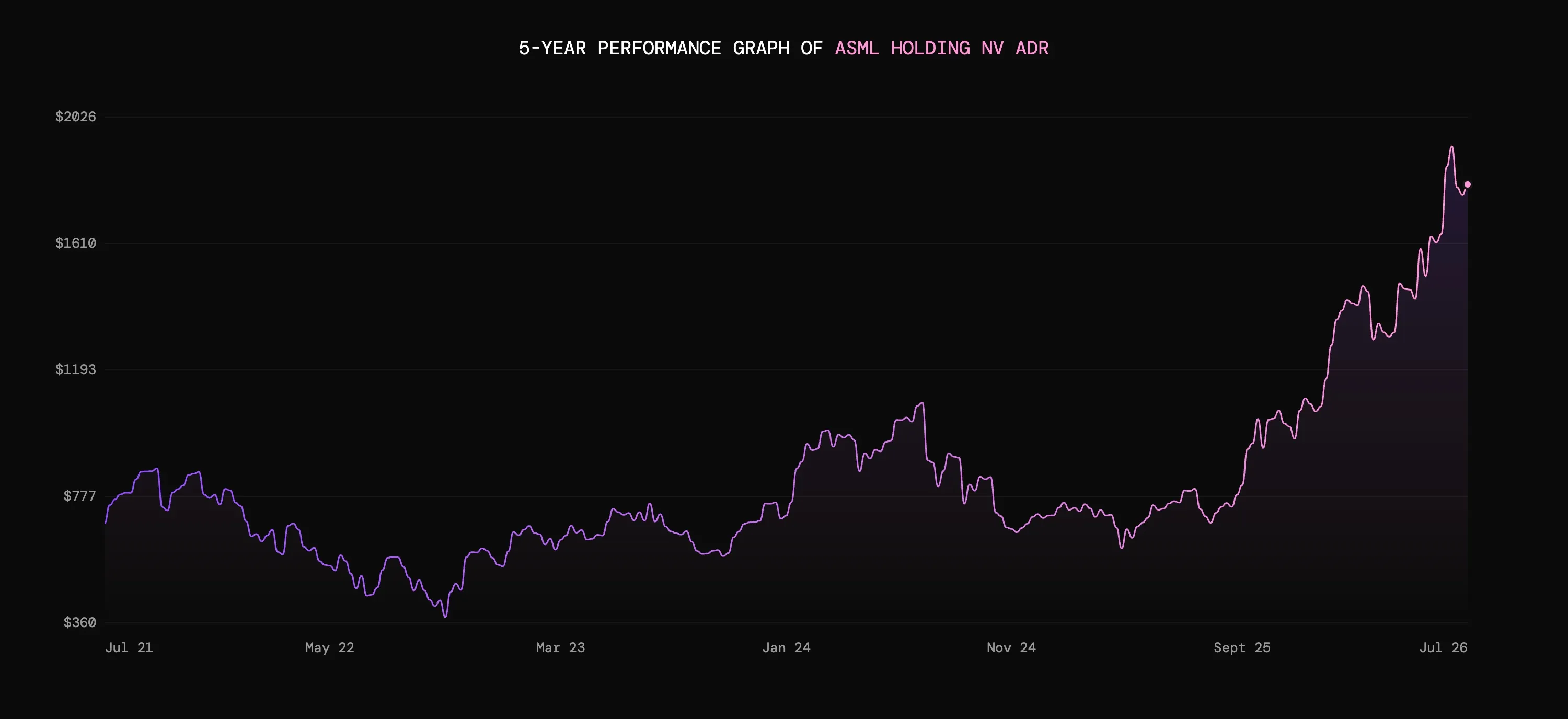
Task: Select the "$1193" y-axis label
Action: [75, 369]
